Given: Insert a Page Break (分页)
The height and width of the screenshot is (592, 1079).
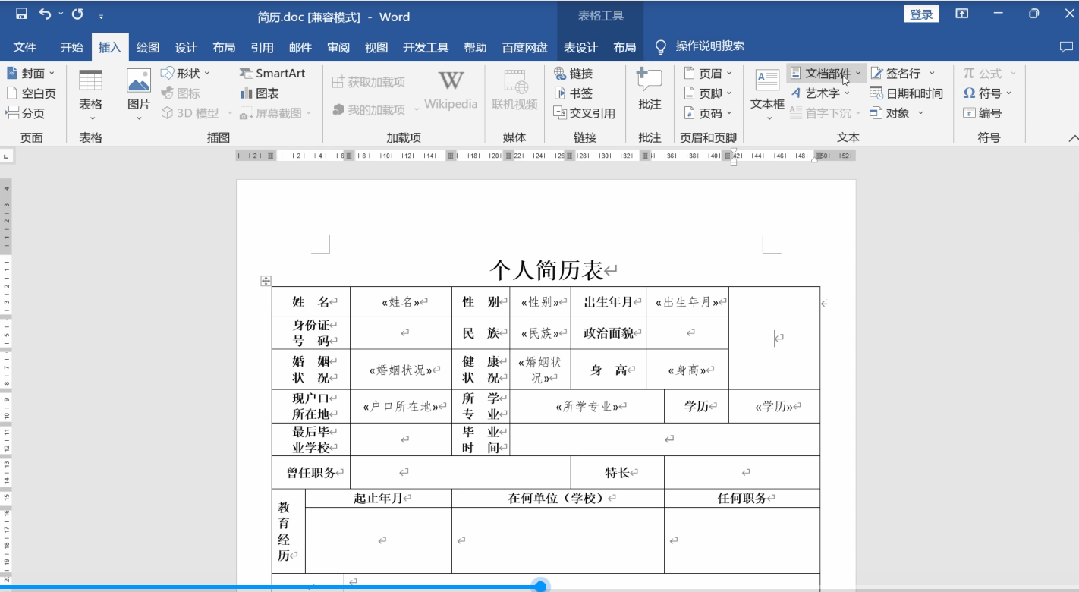Looking at the screenshot, I should 25,113.
